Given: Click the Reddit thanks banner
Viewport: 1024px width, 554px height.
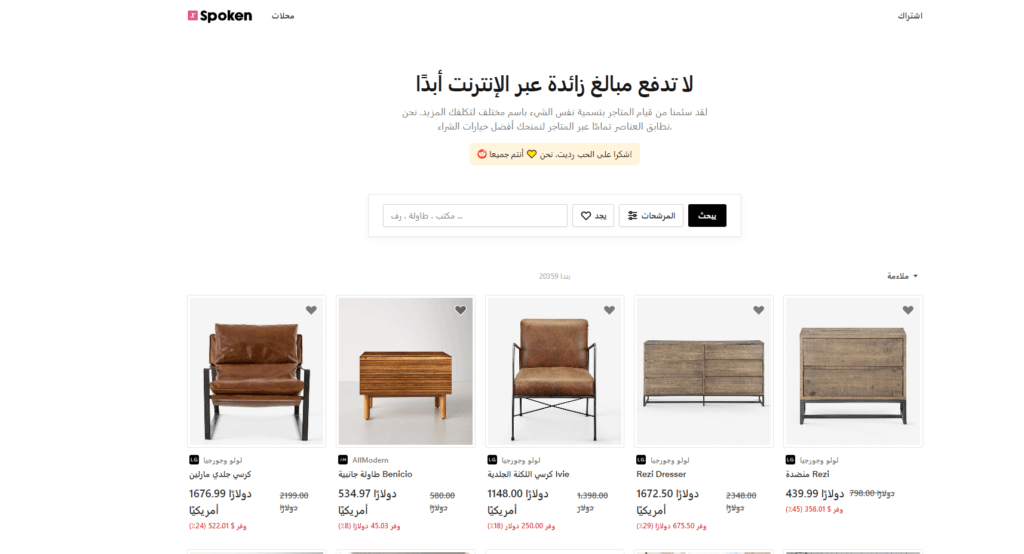Looking at the screenshot, I should point(554,154).
